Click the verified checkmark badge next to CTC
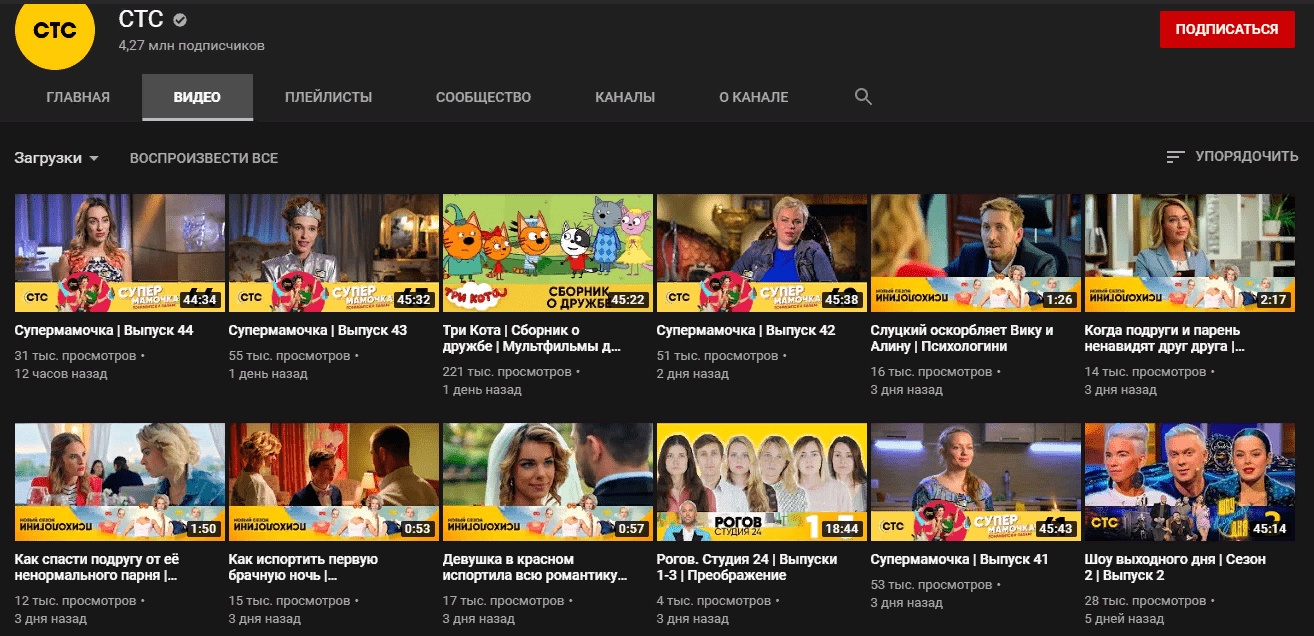 pos(179,21)
